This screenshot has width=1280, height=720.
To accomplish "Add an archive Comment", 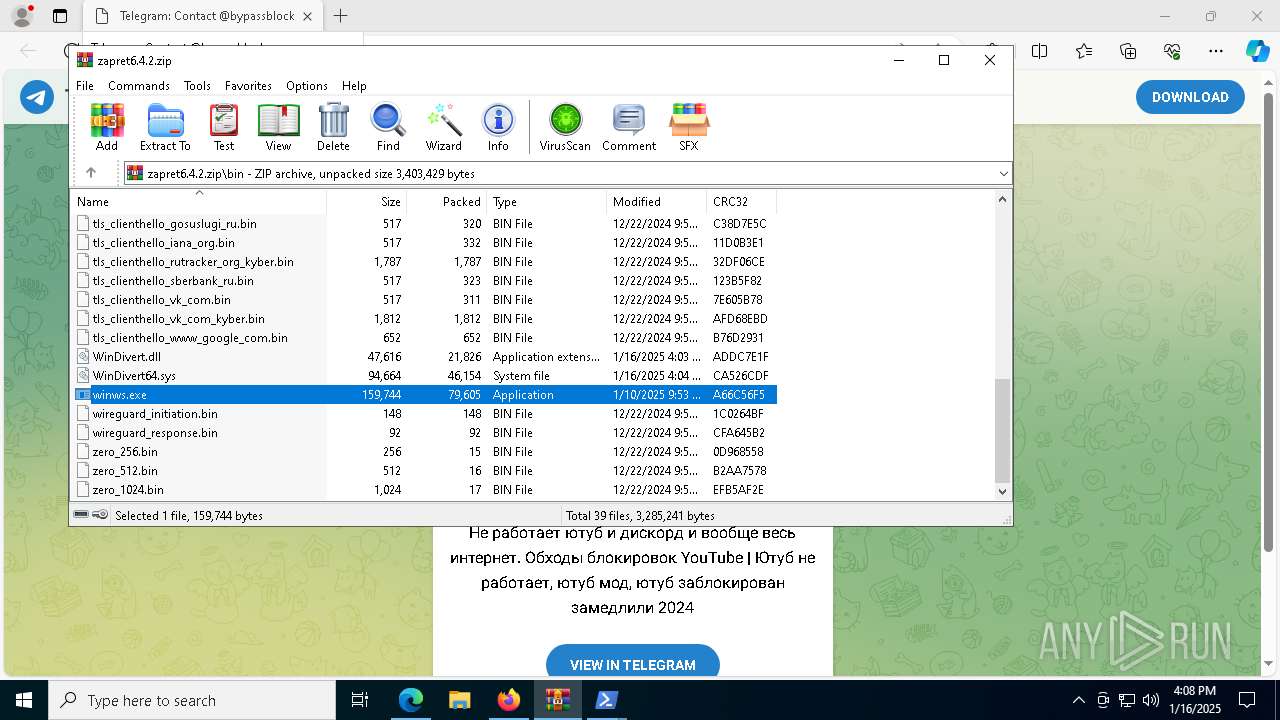I will tap(629, 127).
